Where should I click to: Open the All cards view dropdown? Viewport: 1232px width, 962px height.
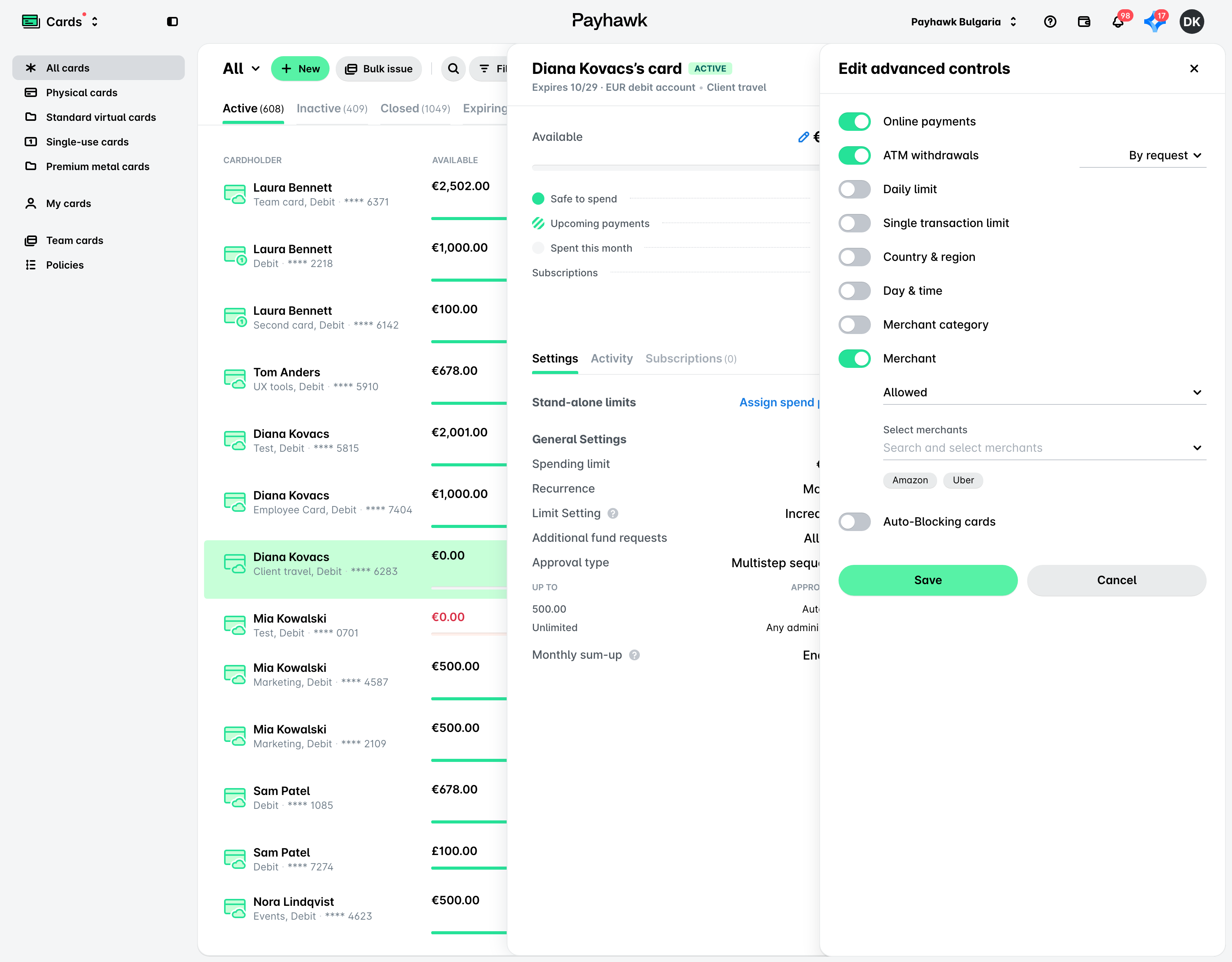(241, 69)
